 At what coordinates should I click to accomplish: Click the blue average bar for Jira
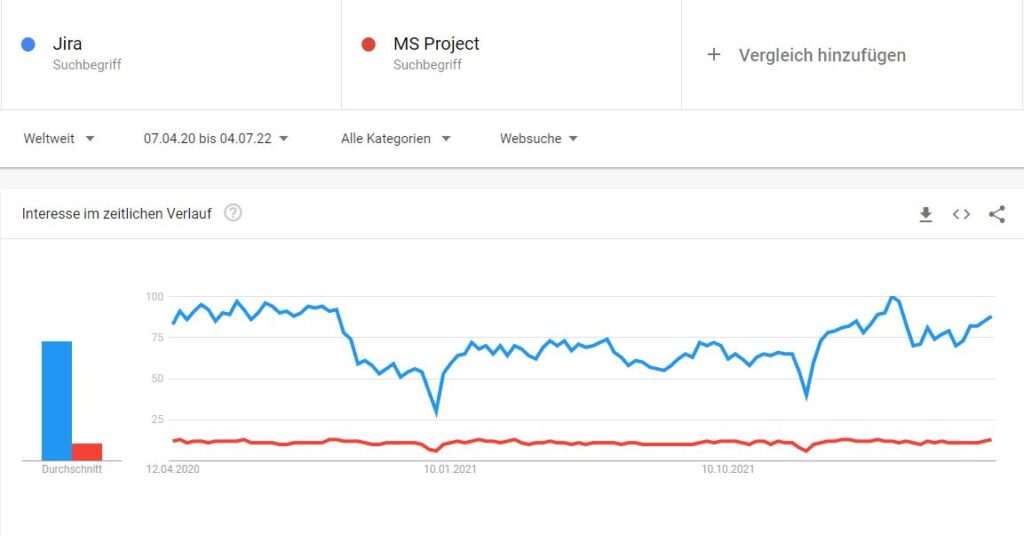[57, 401]
